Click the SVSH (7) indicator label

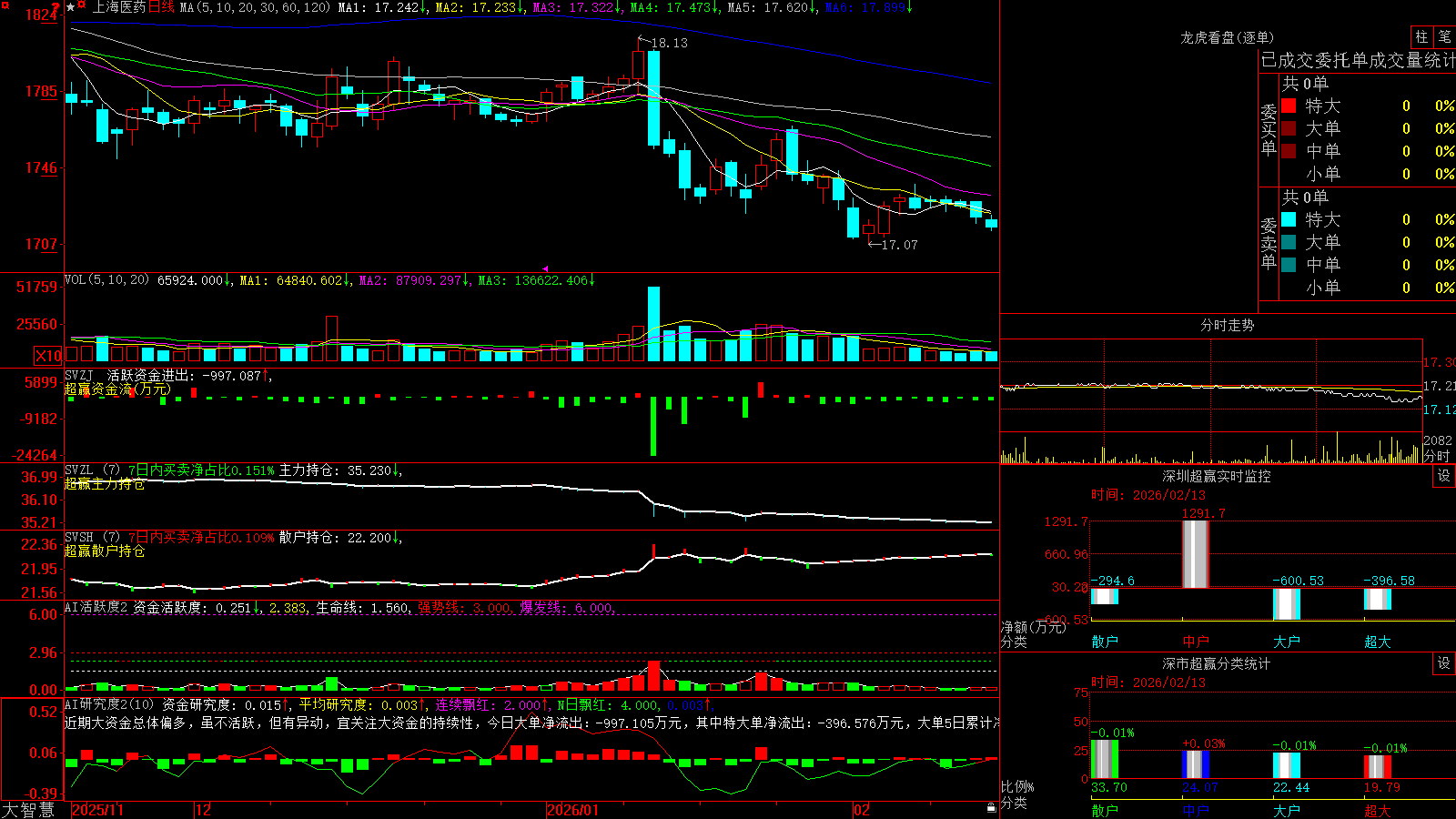click(x=93, y=538)
